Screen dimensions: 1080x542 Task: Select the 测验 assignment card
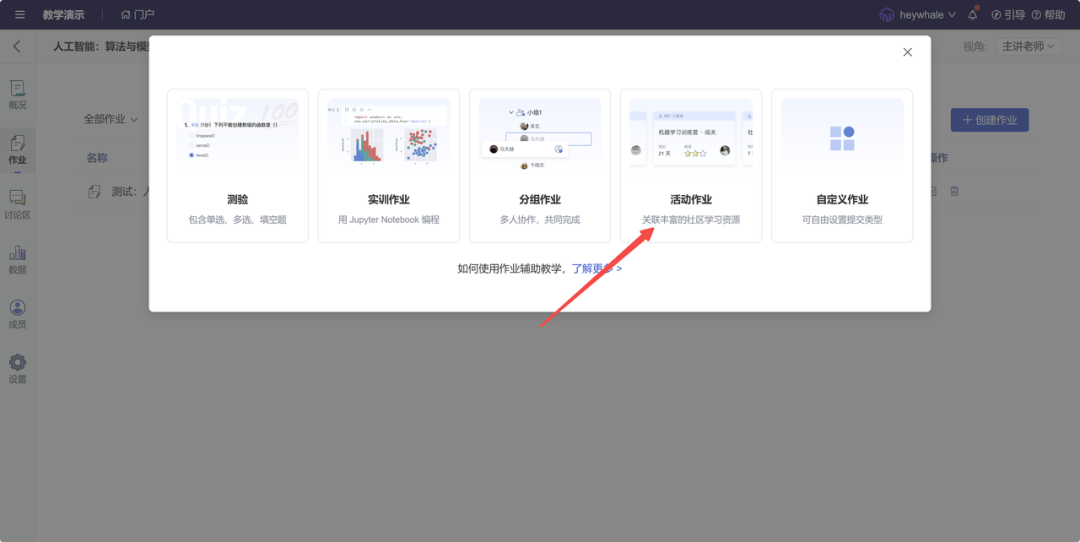click(238, 166)
